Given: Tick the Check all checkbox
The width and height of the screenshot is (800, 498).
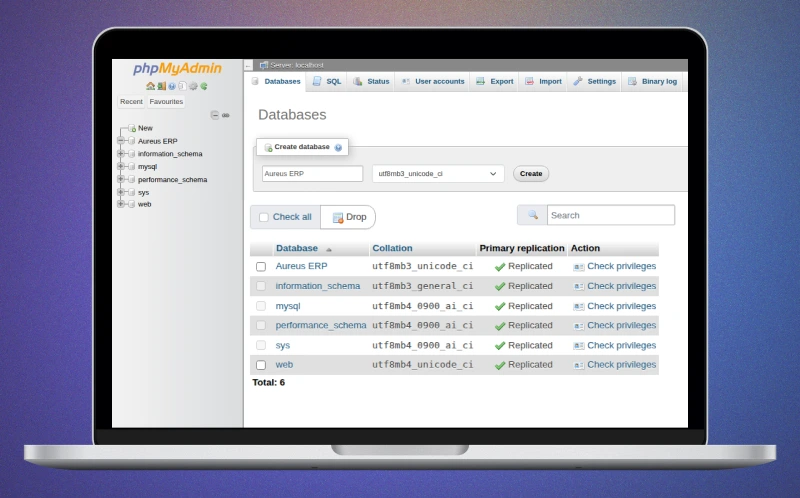Looking at the screenshot, I should 264,217.
